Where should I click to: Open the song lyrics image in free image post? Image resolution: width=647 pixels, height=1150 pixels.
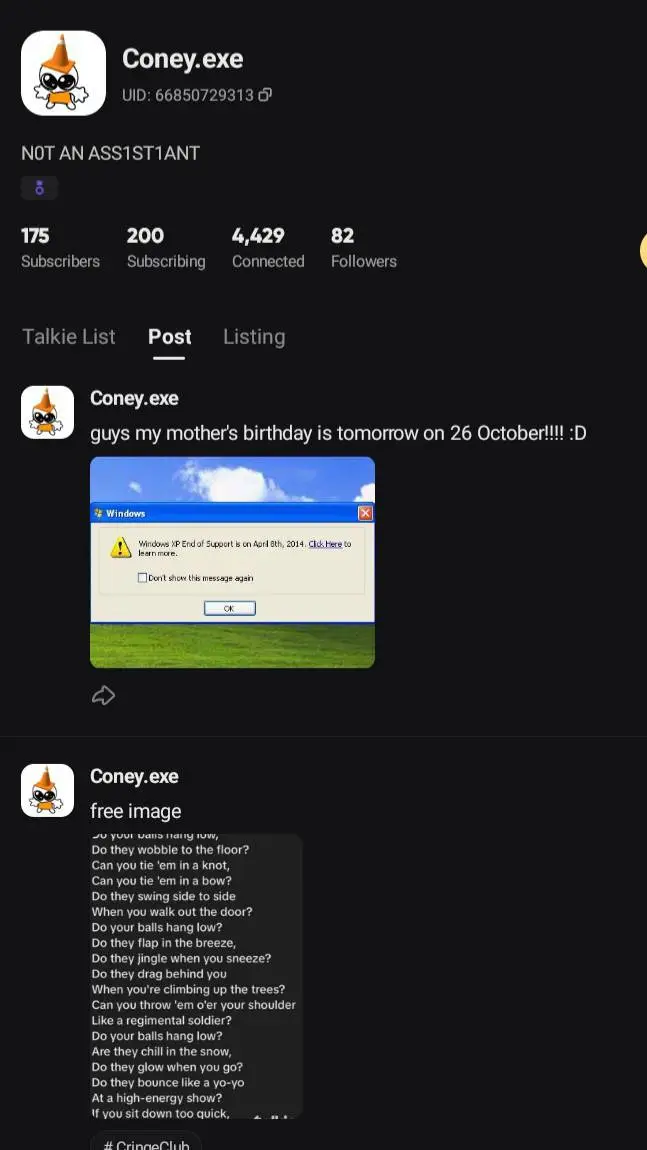click(x=197, y=975)
